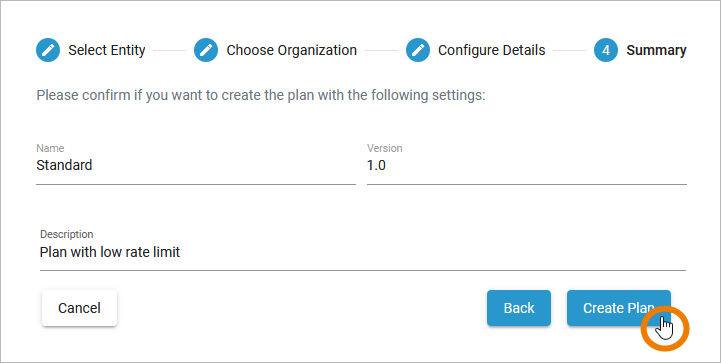Click connector line between Configure Details and Summary
Screen dimensions: 721x363
[x=570, y=50]
